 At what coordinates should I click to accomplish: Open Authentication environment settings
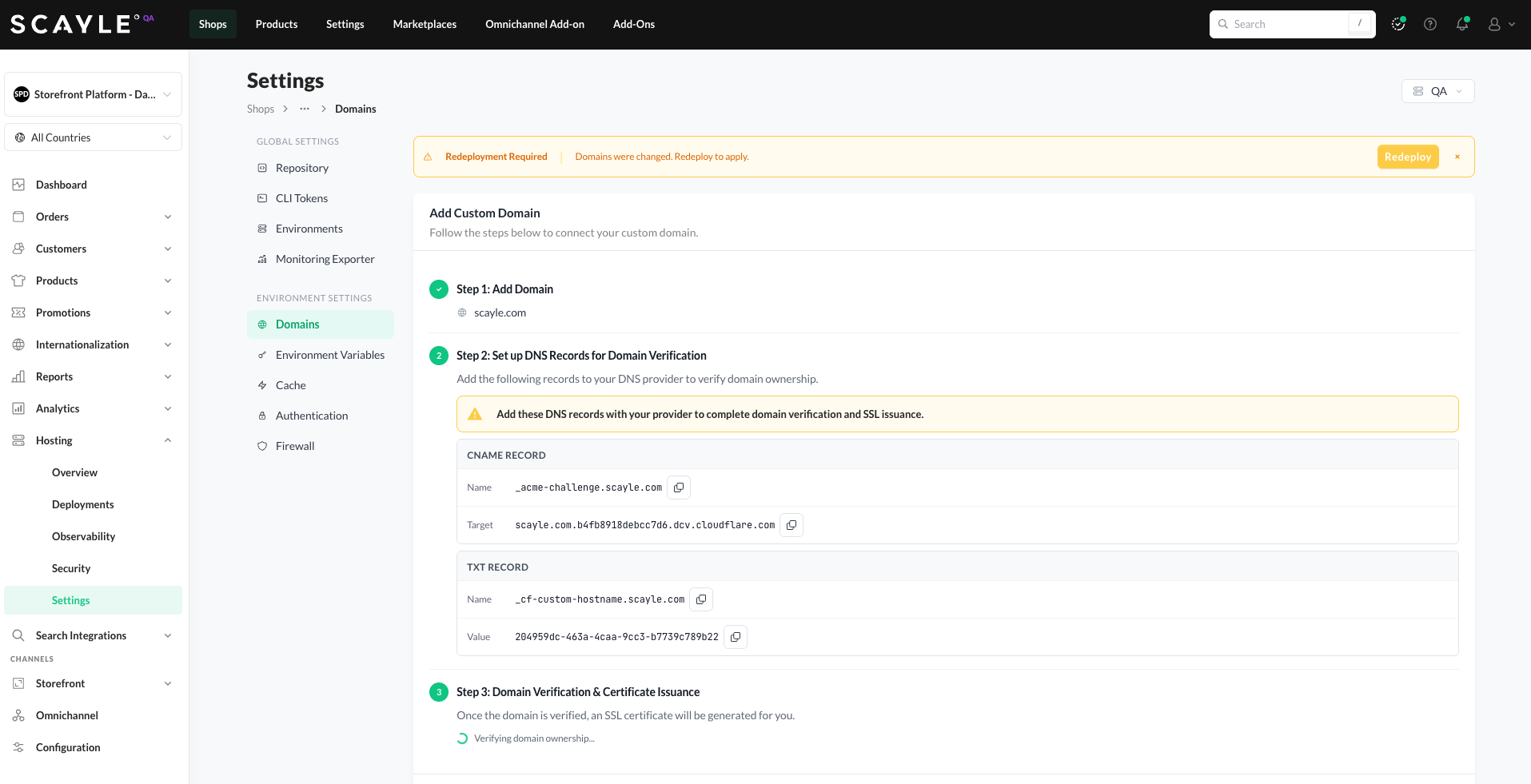point(321,416)
